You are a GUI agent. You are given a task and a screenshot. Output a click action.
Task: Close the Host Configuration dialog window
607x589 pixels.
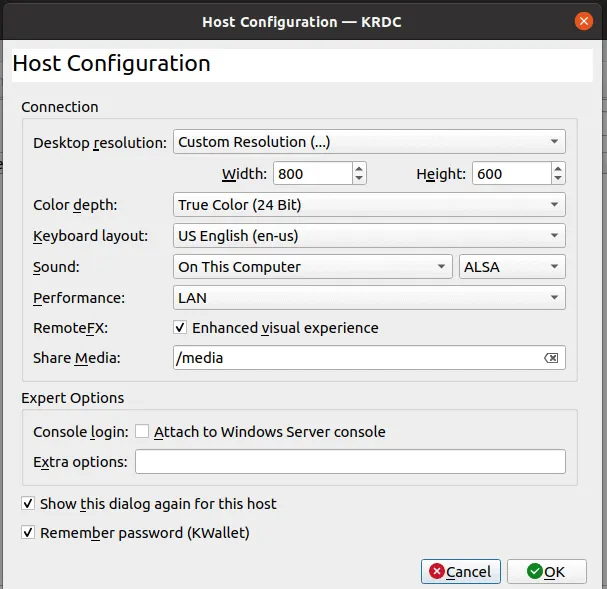[584, 21]
